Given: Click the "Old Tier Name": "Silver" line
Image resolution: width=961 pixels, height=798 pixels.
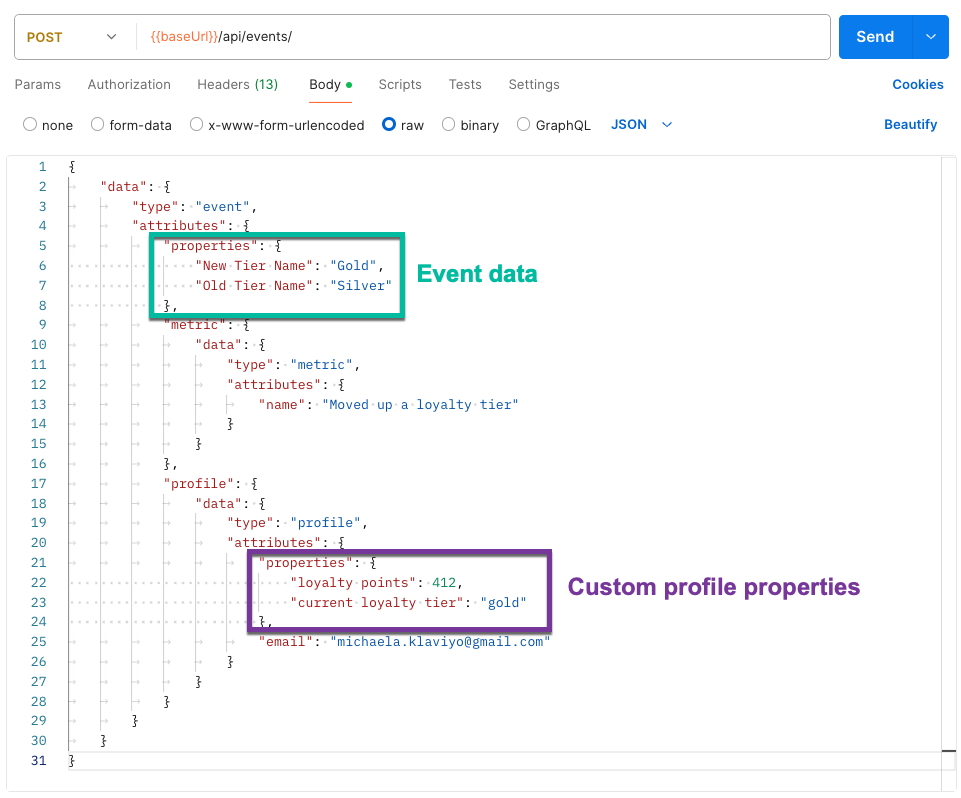Looking at the screenshot, I should point(293,286).
